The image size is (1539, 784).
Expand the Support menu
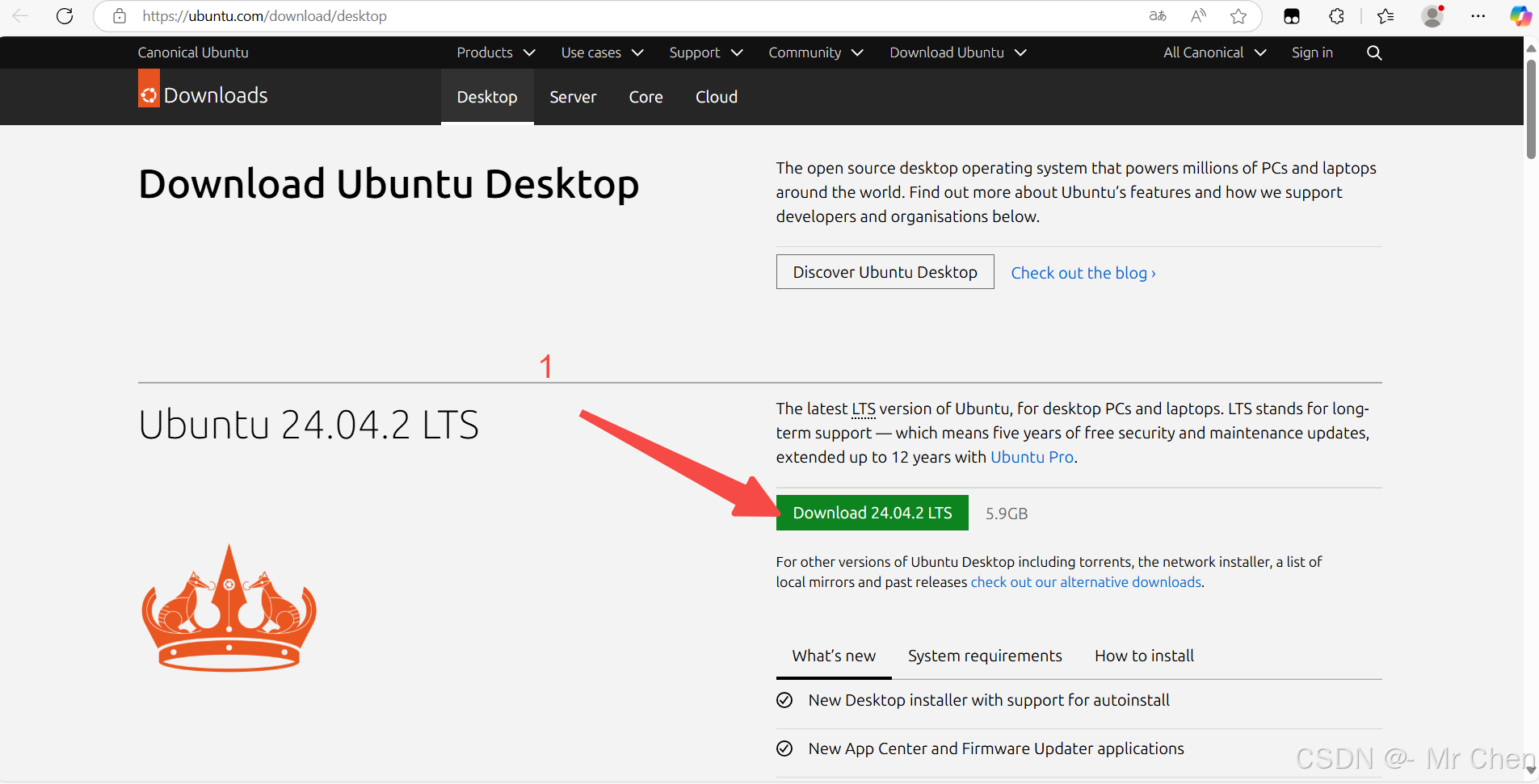(706, 52)
